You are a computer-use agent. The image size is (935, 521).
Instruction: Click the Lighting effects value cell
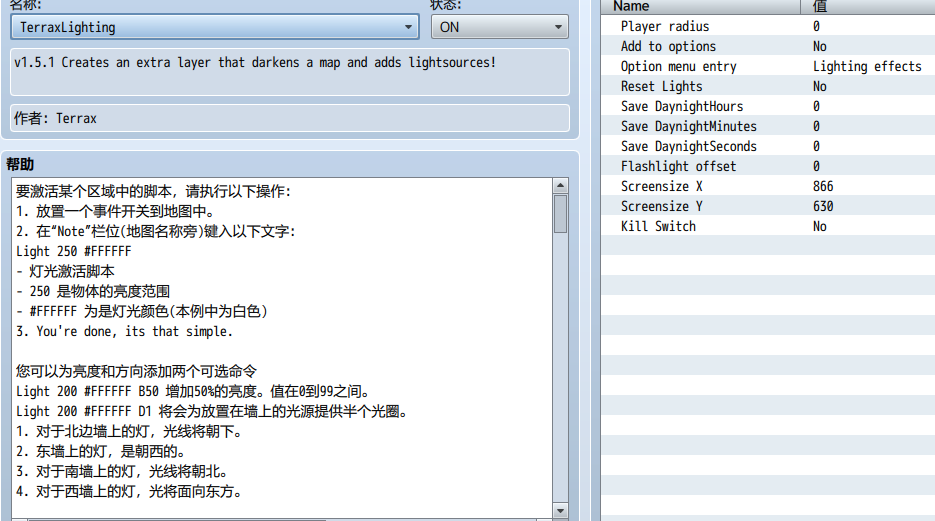[x=867, y=66]
